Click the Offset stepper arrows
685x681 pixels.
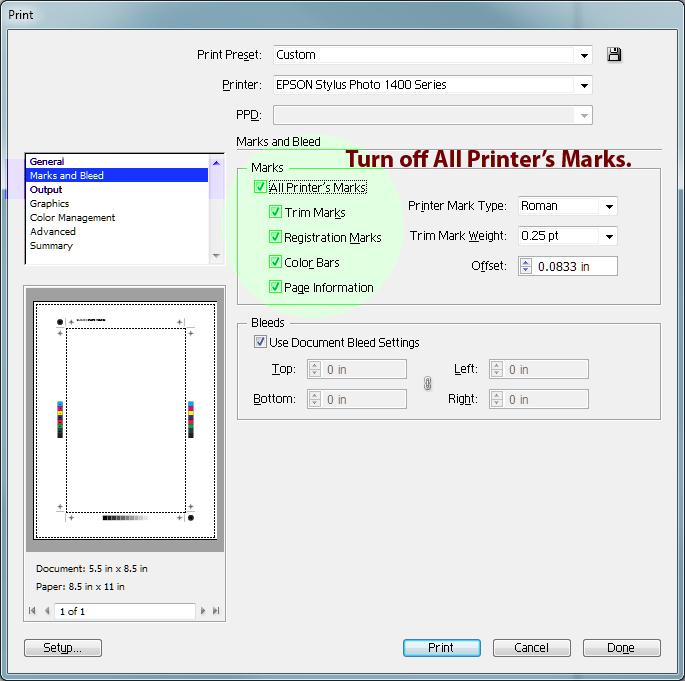[526, 266]
